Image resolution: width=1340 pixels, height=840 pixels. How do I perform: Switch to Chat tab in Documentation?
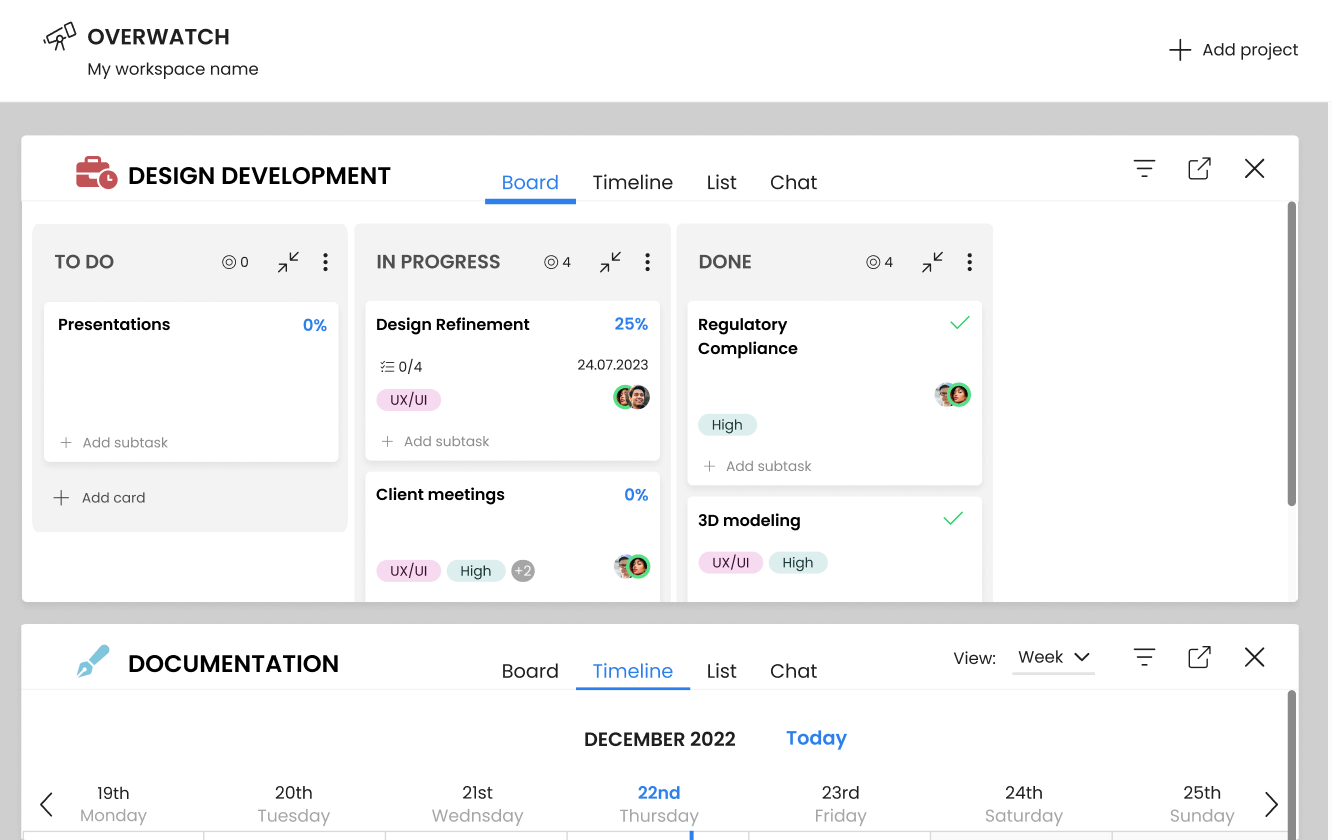793,671
